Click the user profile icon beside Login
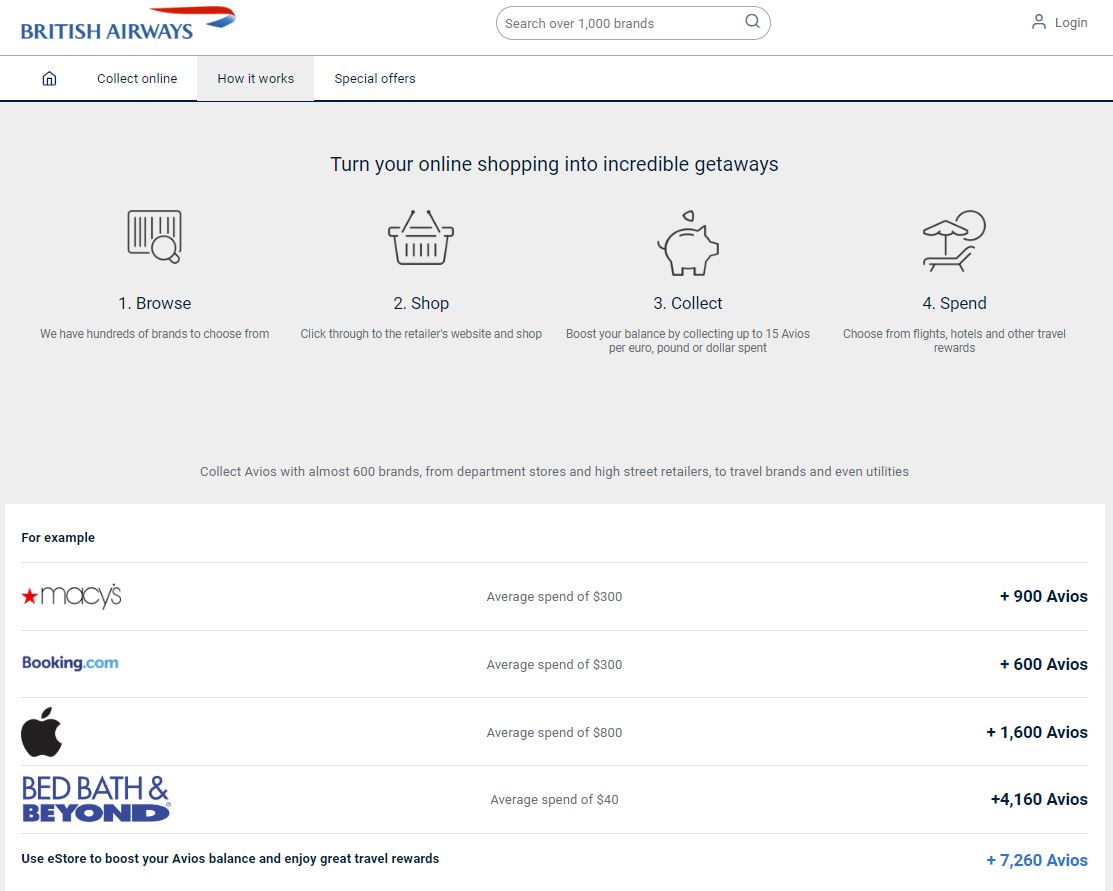The height and width of the screenshot is (891, 1113). [x=1038, y=22]
